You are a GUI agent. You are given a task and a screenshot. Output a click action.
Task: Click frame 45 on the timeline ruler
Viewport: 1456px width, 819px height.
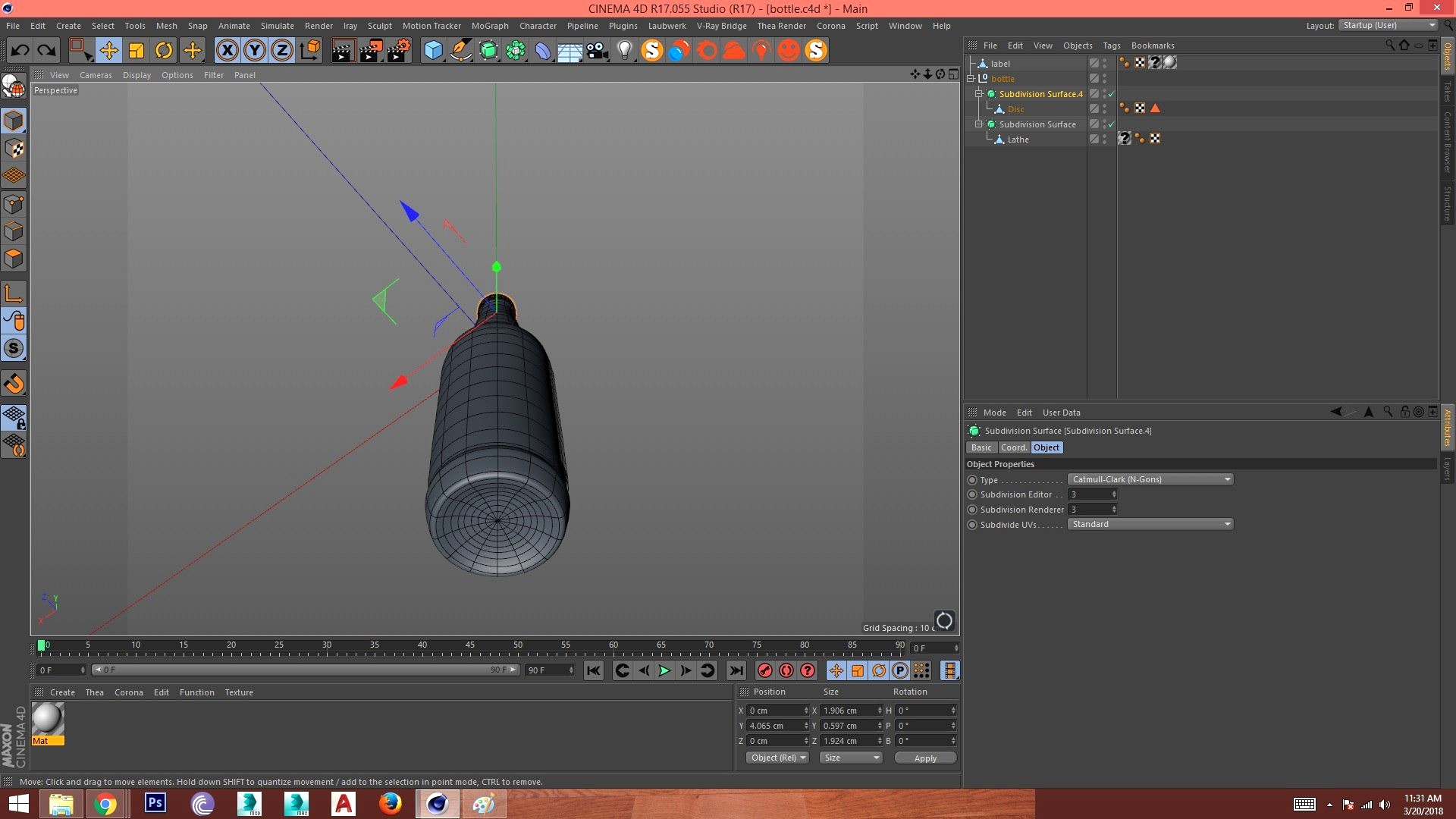[x=470, y=649]
